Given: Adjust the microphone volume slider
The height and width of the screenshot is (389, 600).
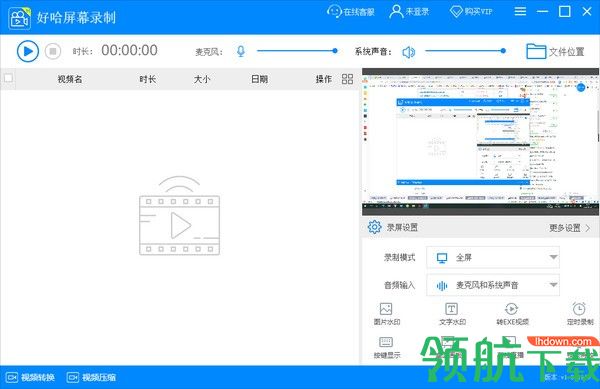Looking at the screenshot, I should (297, 50).
